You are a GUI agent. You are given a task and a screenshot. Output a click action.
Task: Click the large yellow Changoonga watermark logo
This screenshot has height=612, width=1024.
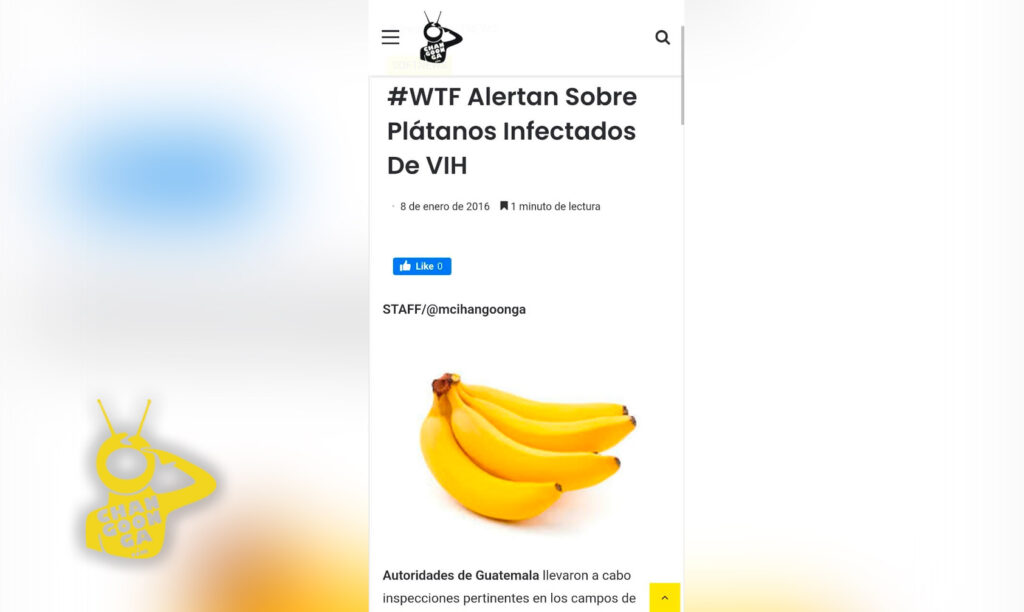(150, 480)
